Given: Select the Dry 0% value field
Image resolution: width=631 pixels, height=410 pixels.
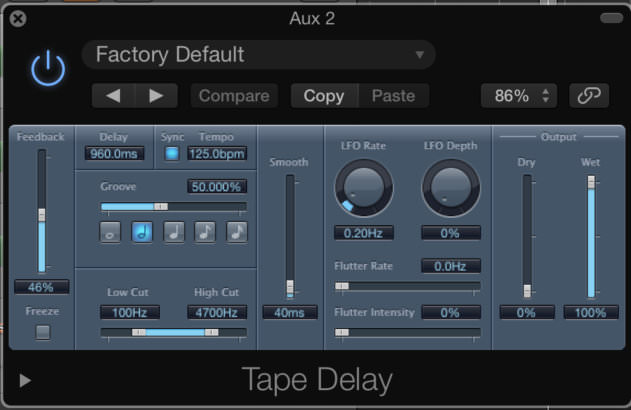Looking at the screenshot, I should click(x=527, y=312).
